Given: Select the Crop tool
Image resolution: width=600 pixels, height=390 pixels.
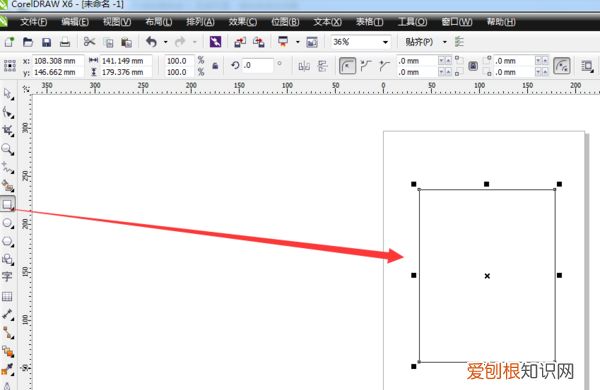Looking at the screenshot, I should [x=8, y=130].
